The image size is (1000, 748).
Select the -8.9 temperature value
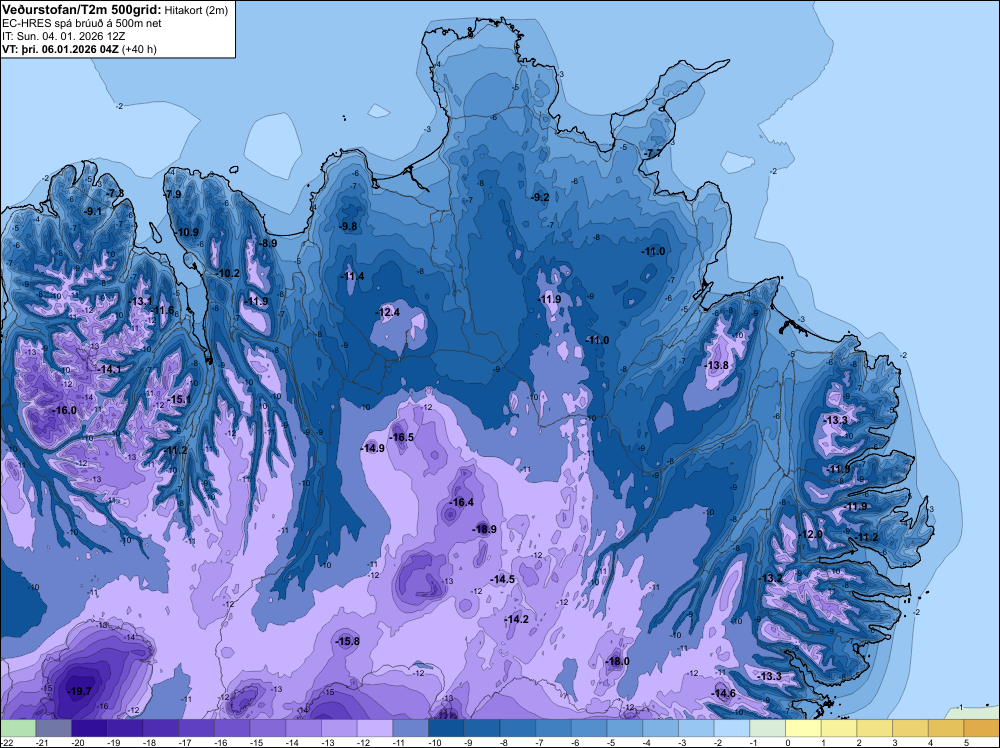tap(267, 244)
